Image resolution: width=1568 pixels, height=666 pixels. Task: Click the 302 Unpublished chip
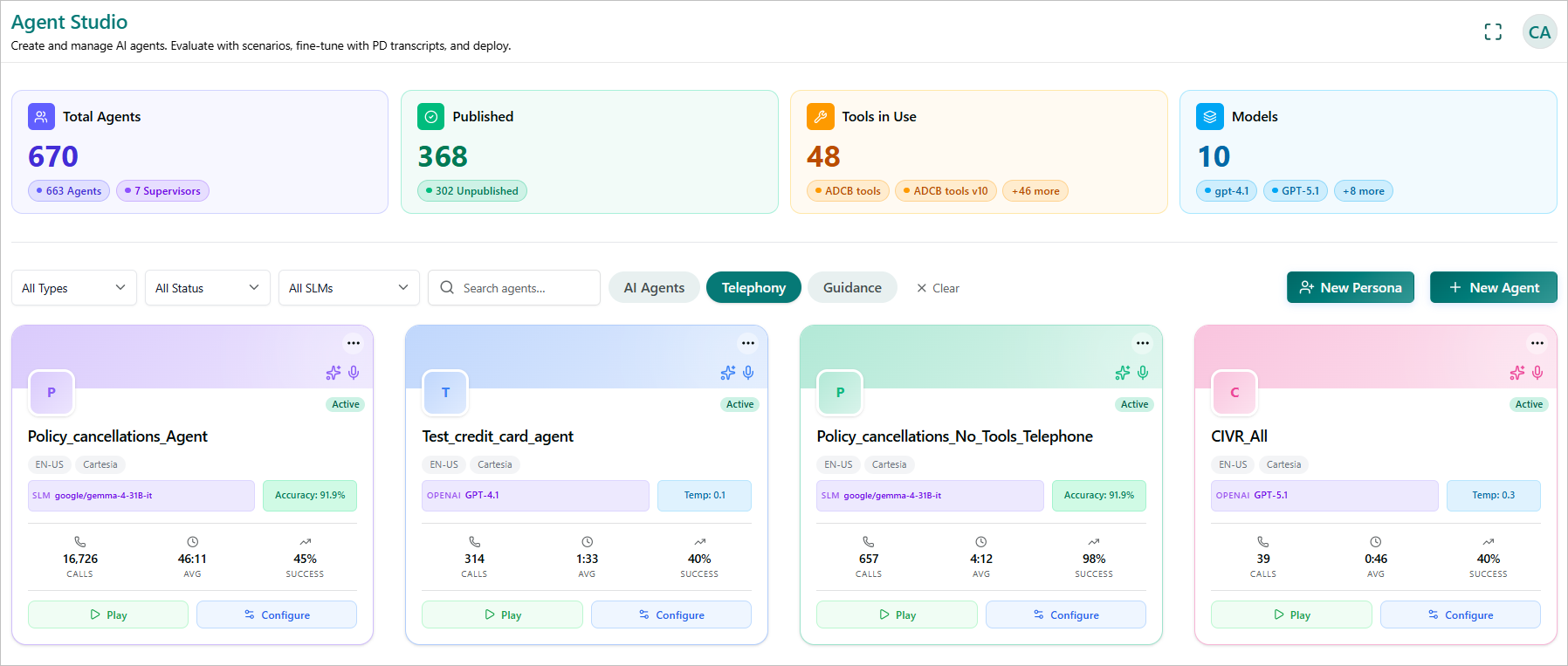point(472,191)
